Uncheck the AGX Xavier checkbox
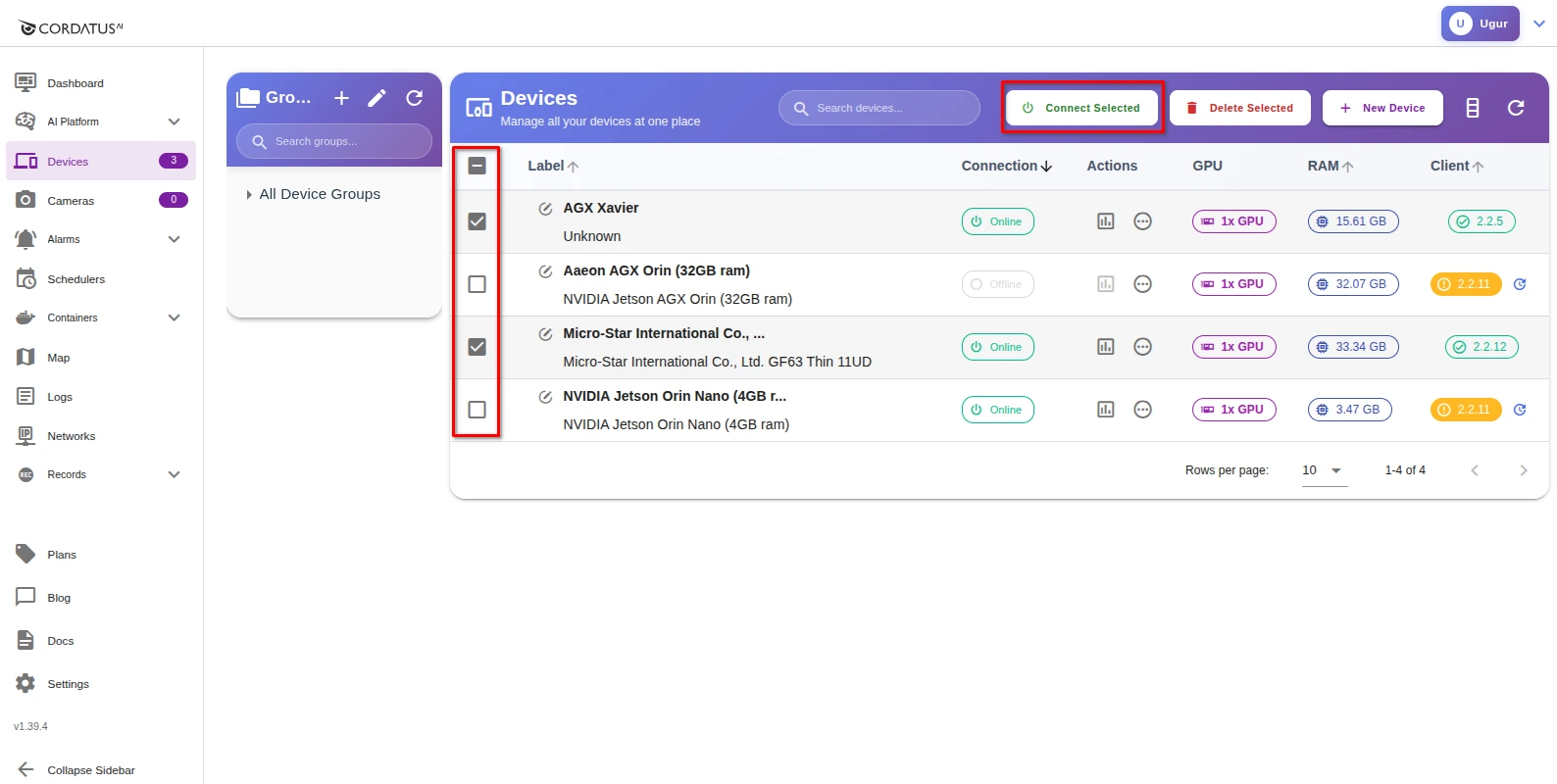 pos(477,221)
